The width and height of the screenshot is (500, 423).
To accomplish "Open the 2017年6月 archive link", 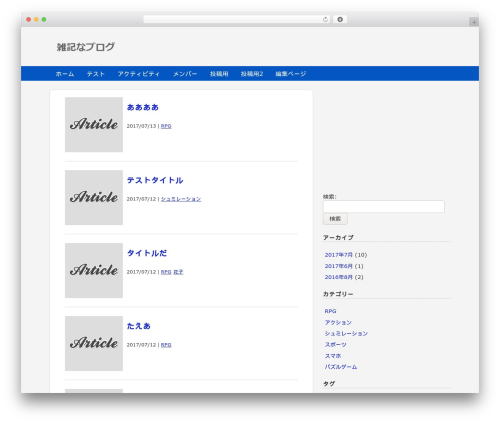I will pos(339,266).
